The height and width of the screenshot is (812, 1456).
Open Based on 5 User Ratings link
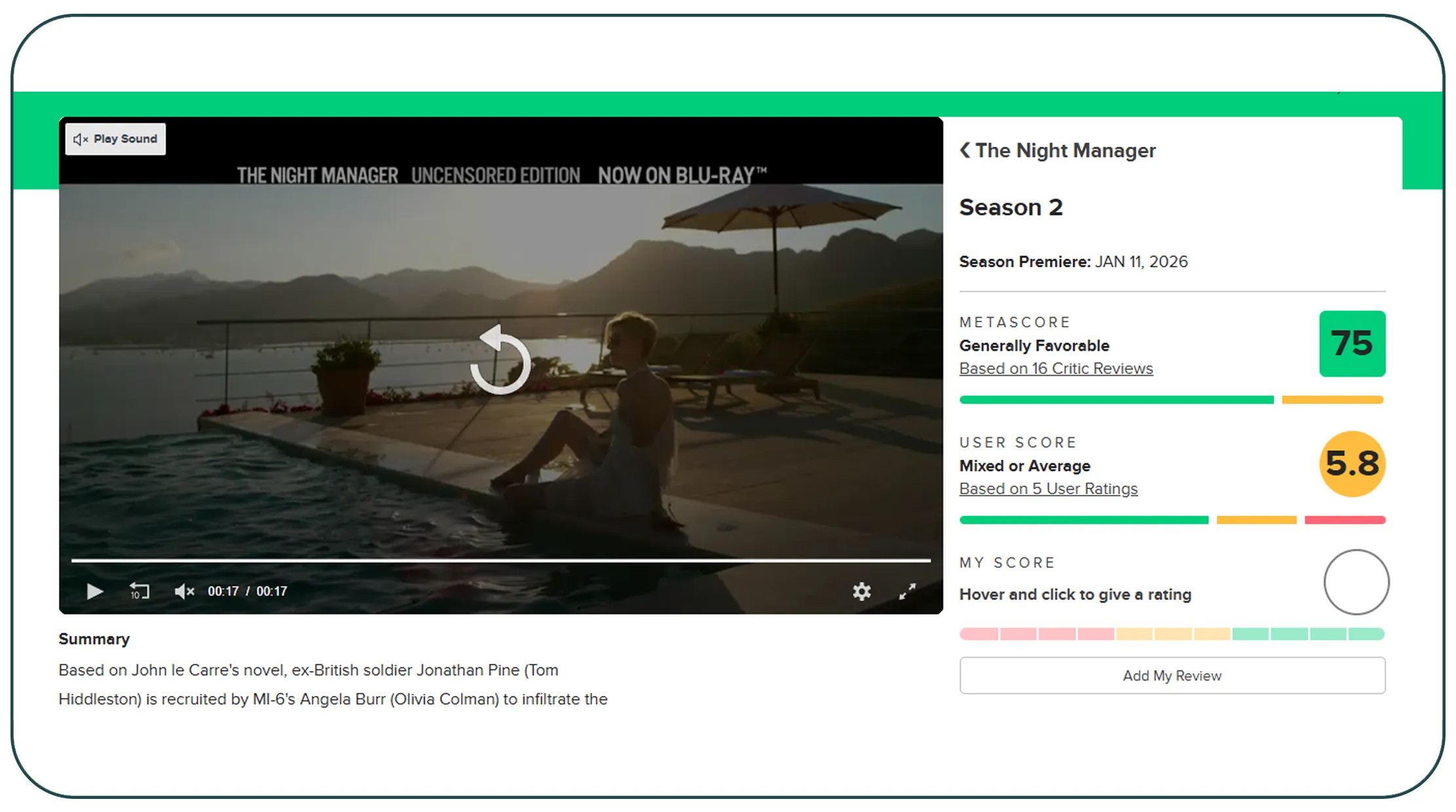pos(1048,489)
